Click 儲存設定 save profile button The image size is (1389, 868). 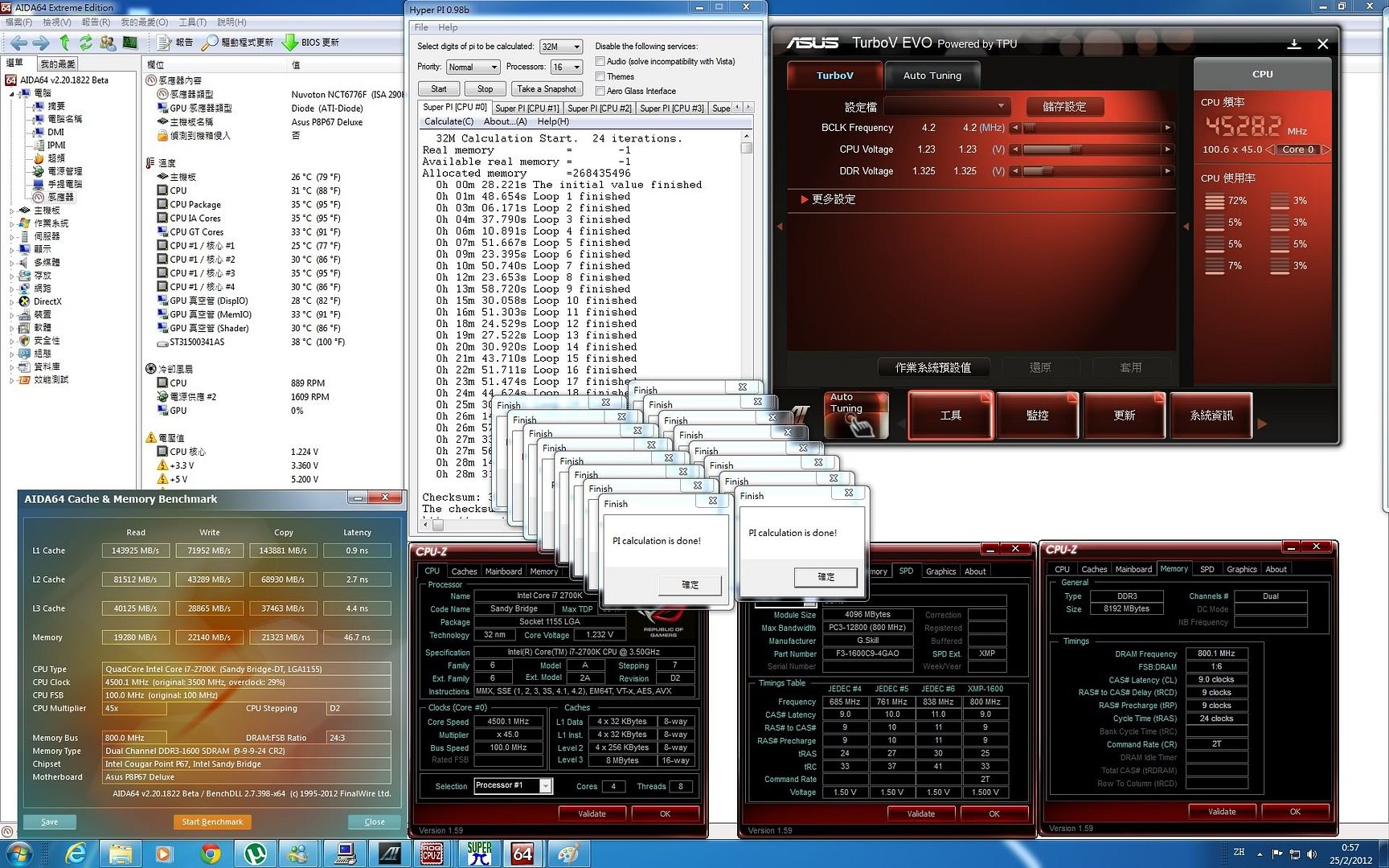click(1064, 106)
